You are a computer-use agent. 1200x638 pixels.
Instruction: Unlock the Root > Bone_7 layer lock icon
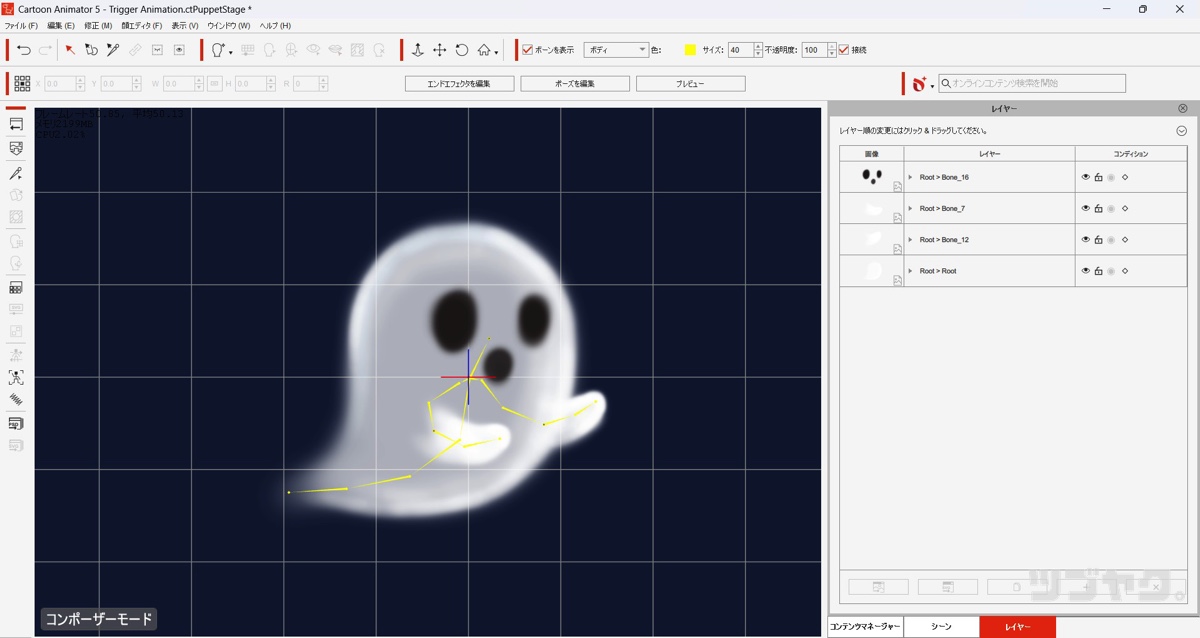tap(1098, 209)
